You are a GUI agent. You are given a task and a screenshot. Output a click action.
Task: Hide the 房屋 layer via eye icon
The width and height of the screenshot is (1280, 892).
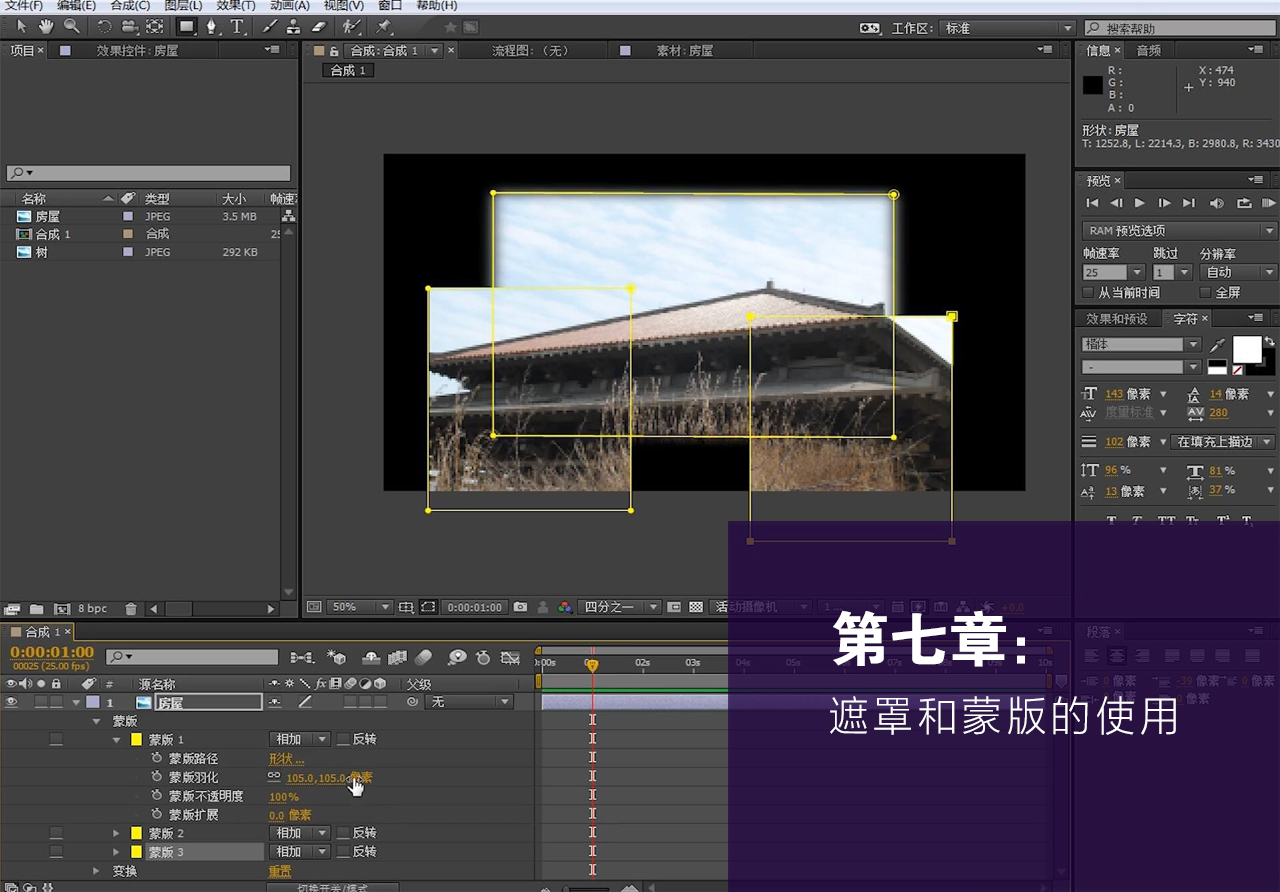coord(12,702)
